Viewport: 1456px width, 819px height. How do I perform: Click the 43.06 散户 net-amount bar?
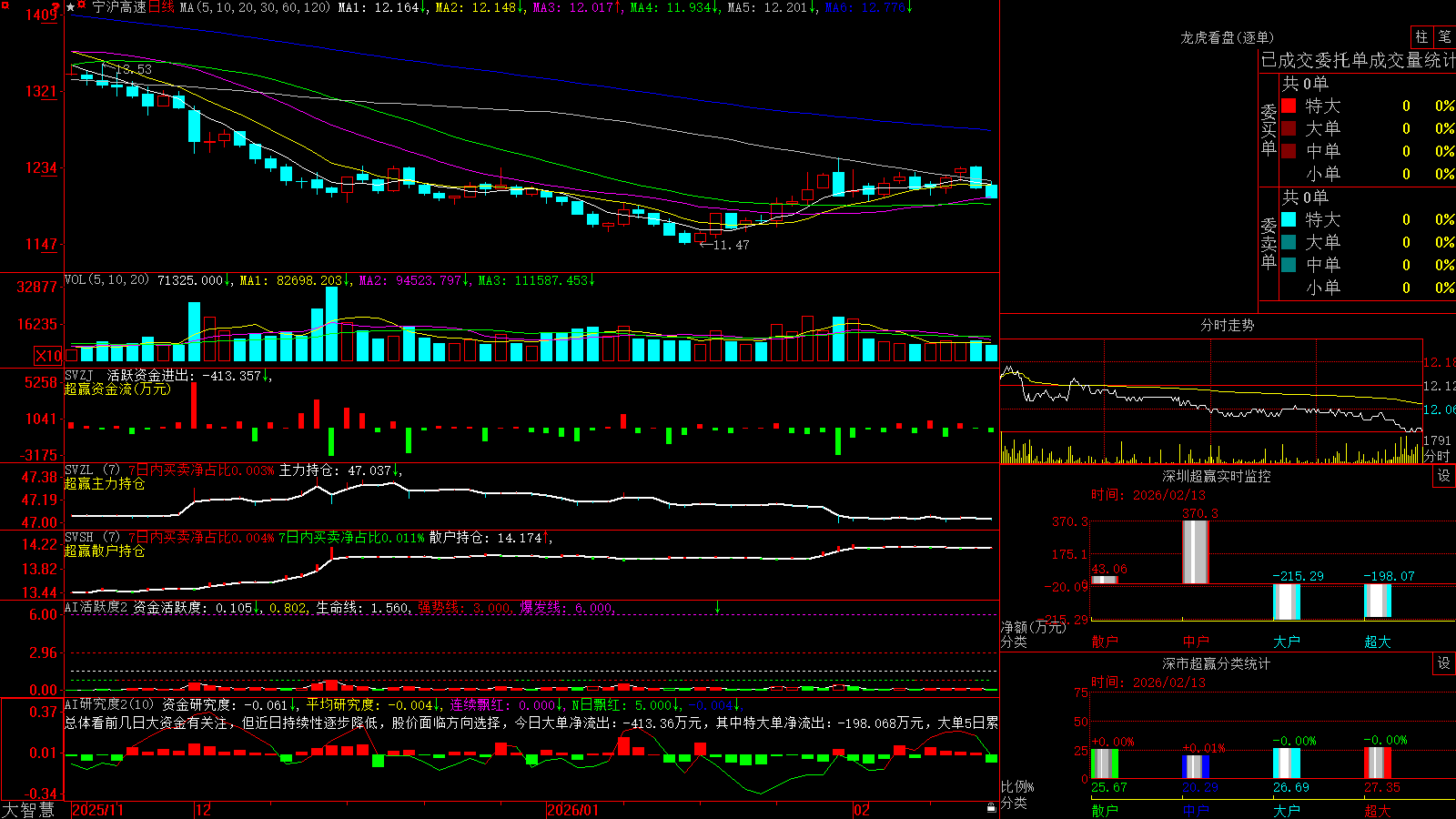pyautogui.click(x=1105, y=580)
